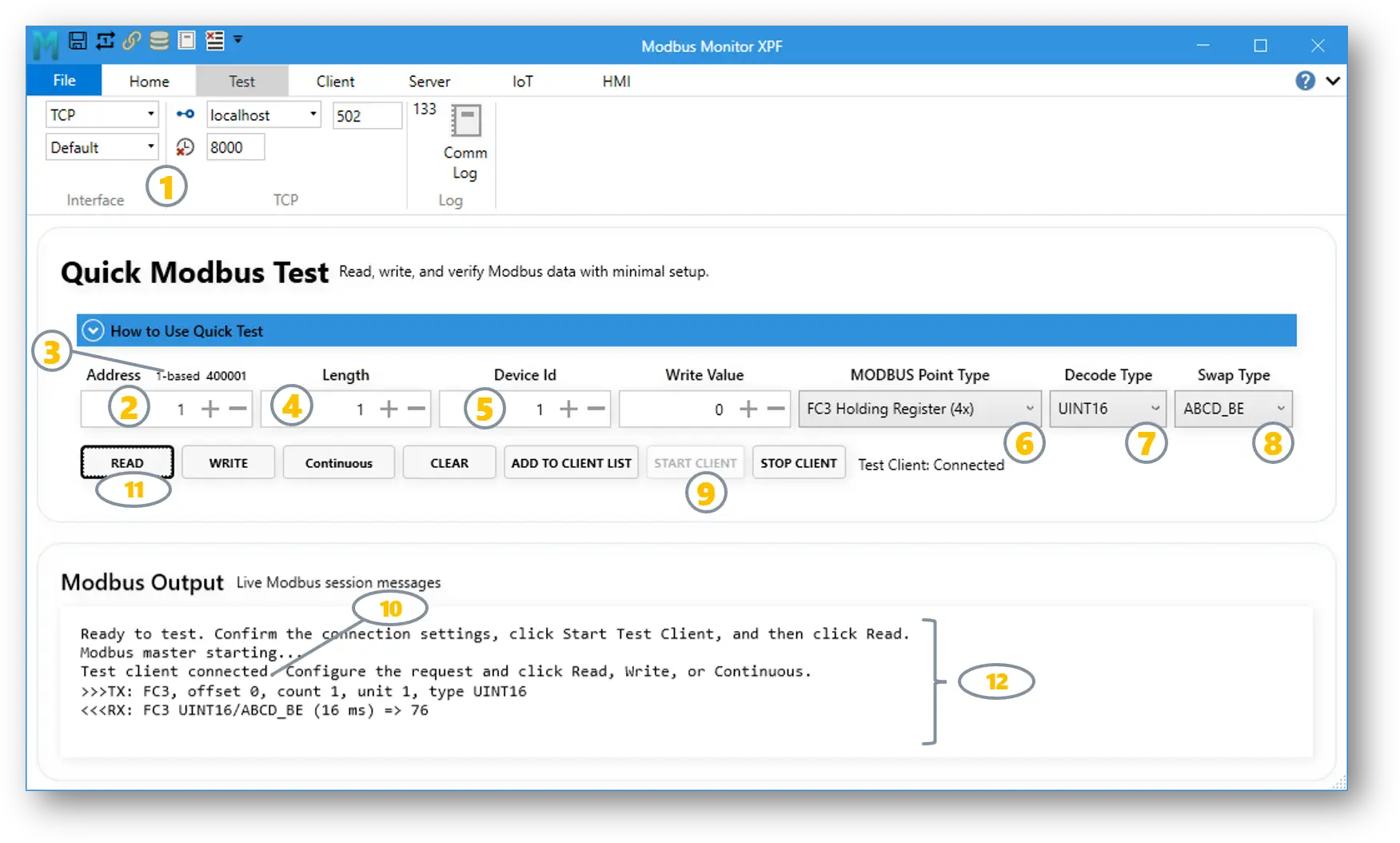Click ADD TO CLIENT LIST button

pyautogui.click(x=571, y=462)
